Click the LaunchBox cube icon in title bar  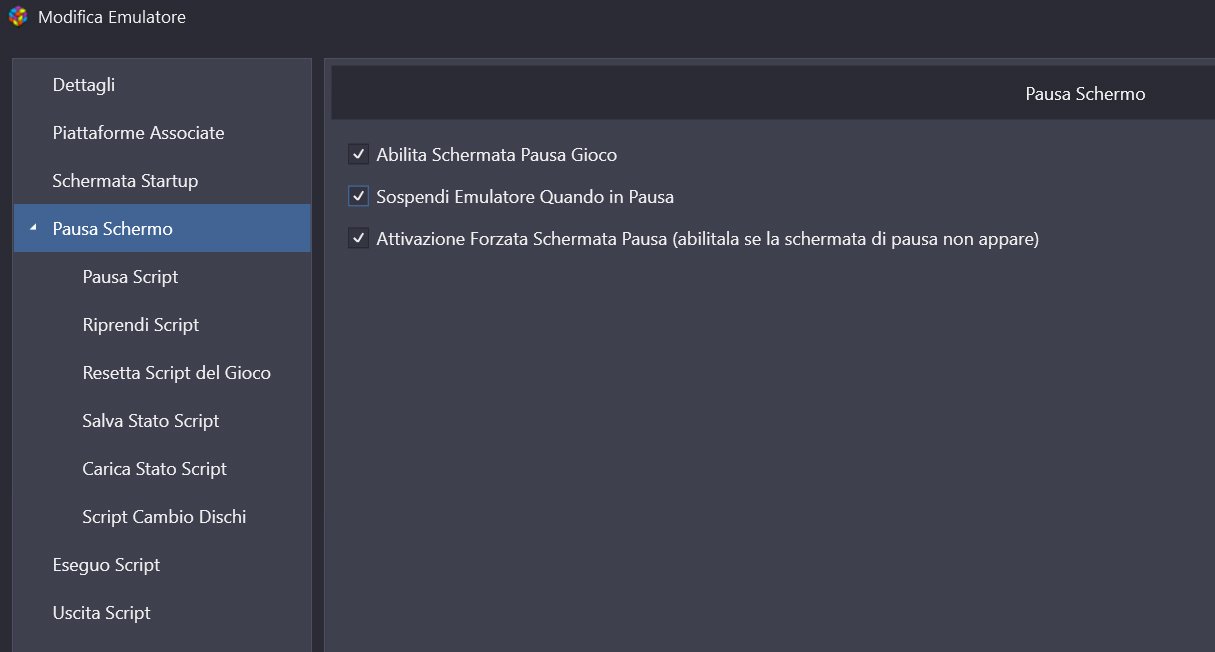click(17, 17)
